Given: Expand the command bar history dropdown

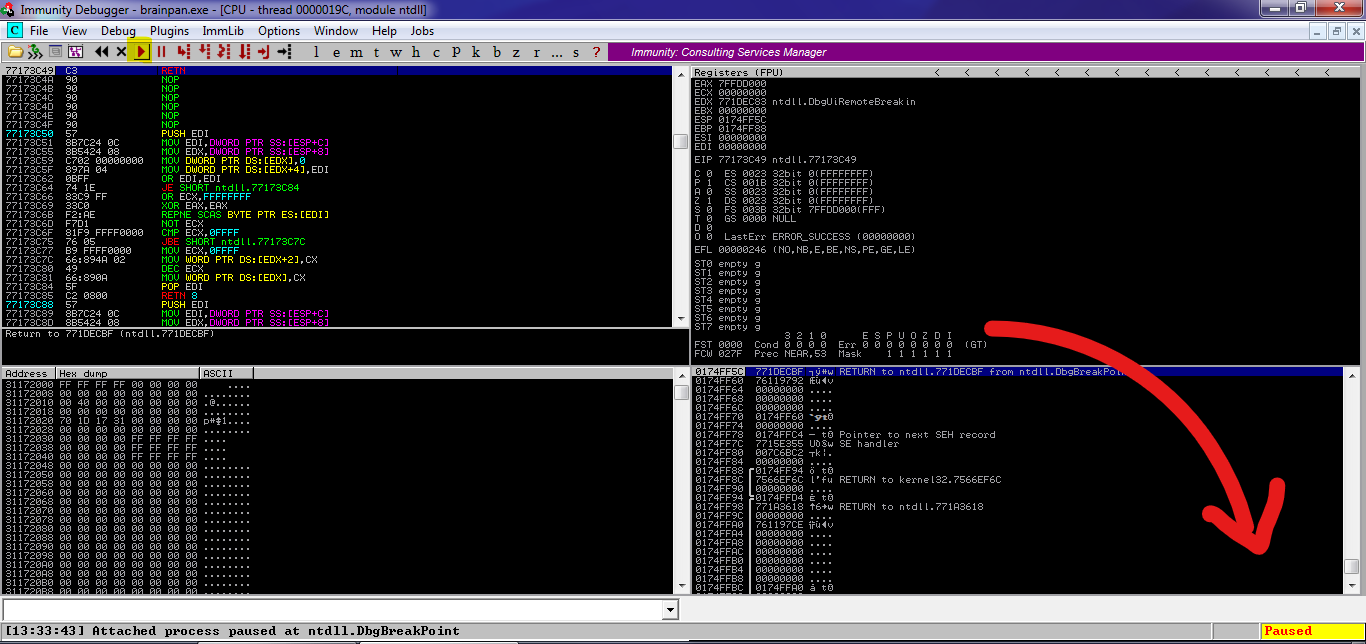Looking at the screenshot, I should pyautogui.click(x=670, y=609).
